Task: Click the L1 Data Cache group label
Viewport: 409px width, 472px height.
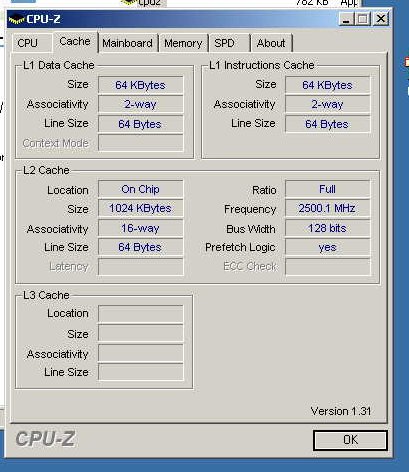Action: click(59, 65)
